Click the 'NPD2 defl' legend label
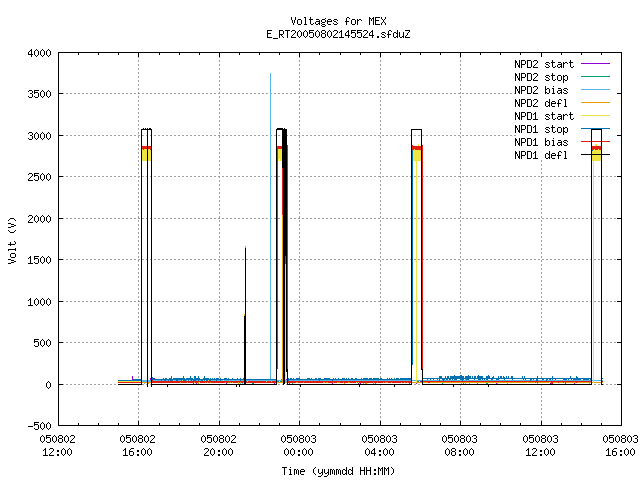Image resolution: width=640 pixels, height=480 pixels. tap(541, 103)
